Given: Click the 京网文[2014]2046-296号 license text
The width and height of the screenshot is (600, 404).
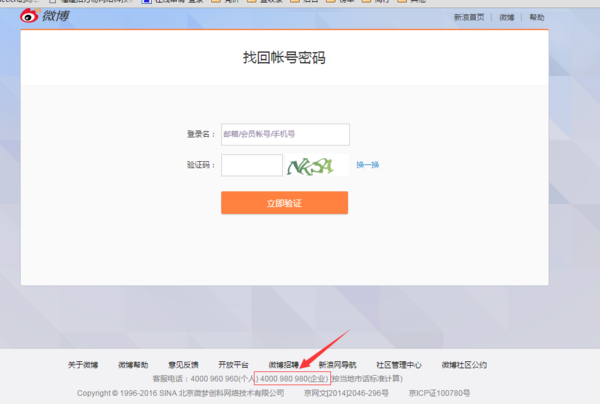Looking at the screenshot, I should point(346,393).
